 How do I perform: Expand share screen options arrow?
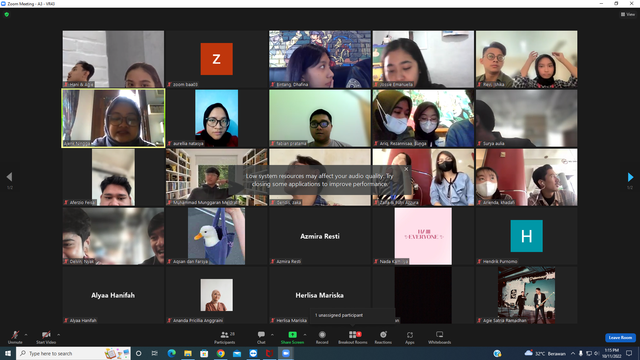(305, 335)
